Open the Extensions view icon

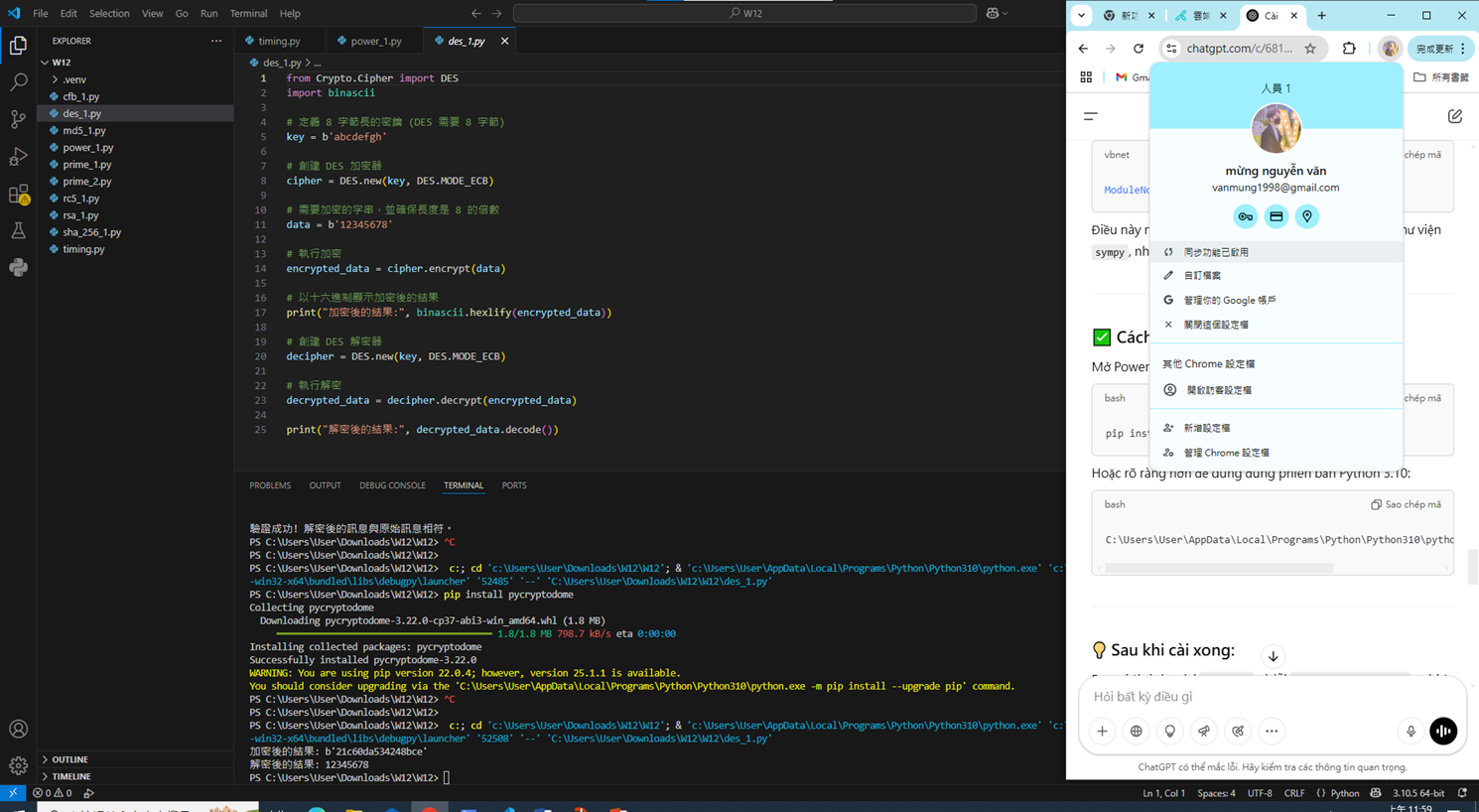(18, 195)
